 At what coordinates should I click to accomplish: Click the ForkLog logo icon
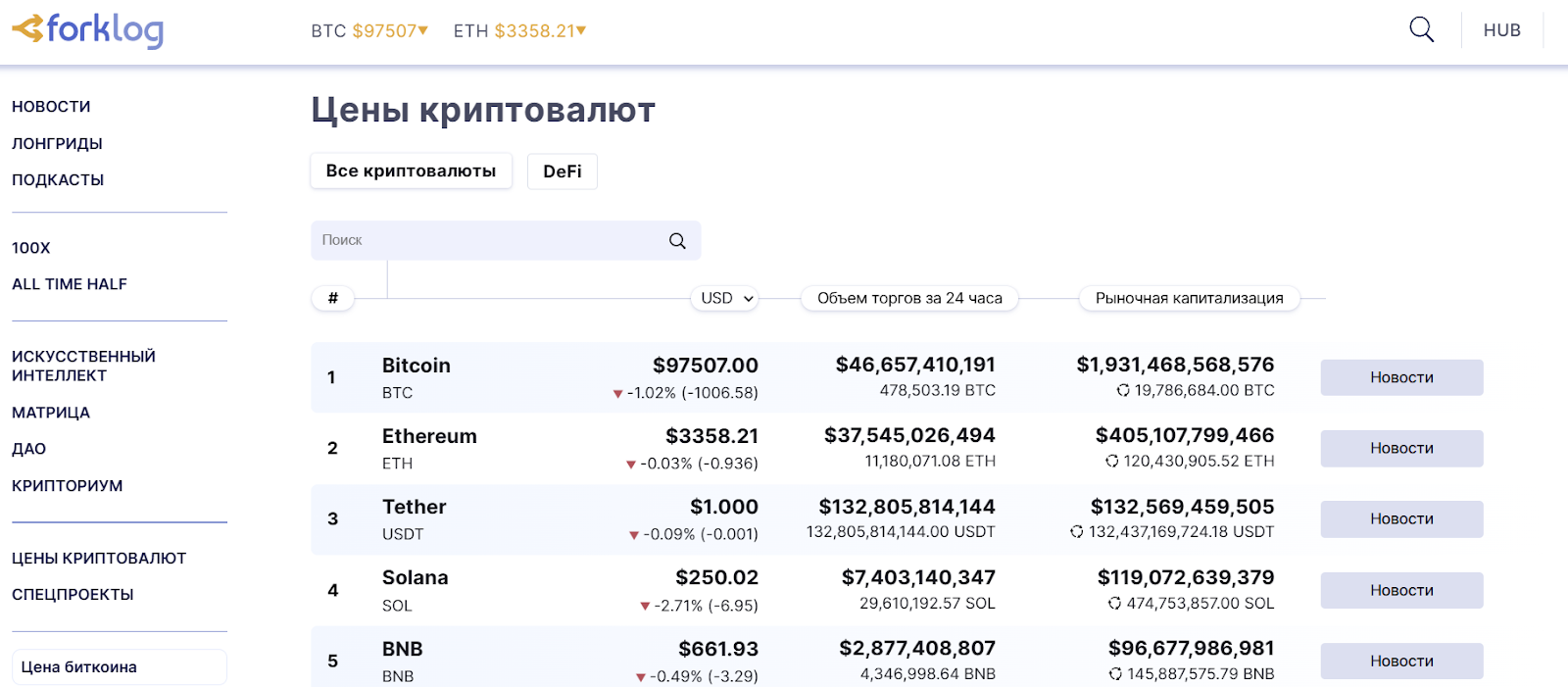(x=29, y=29)
